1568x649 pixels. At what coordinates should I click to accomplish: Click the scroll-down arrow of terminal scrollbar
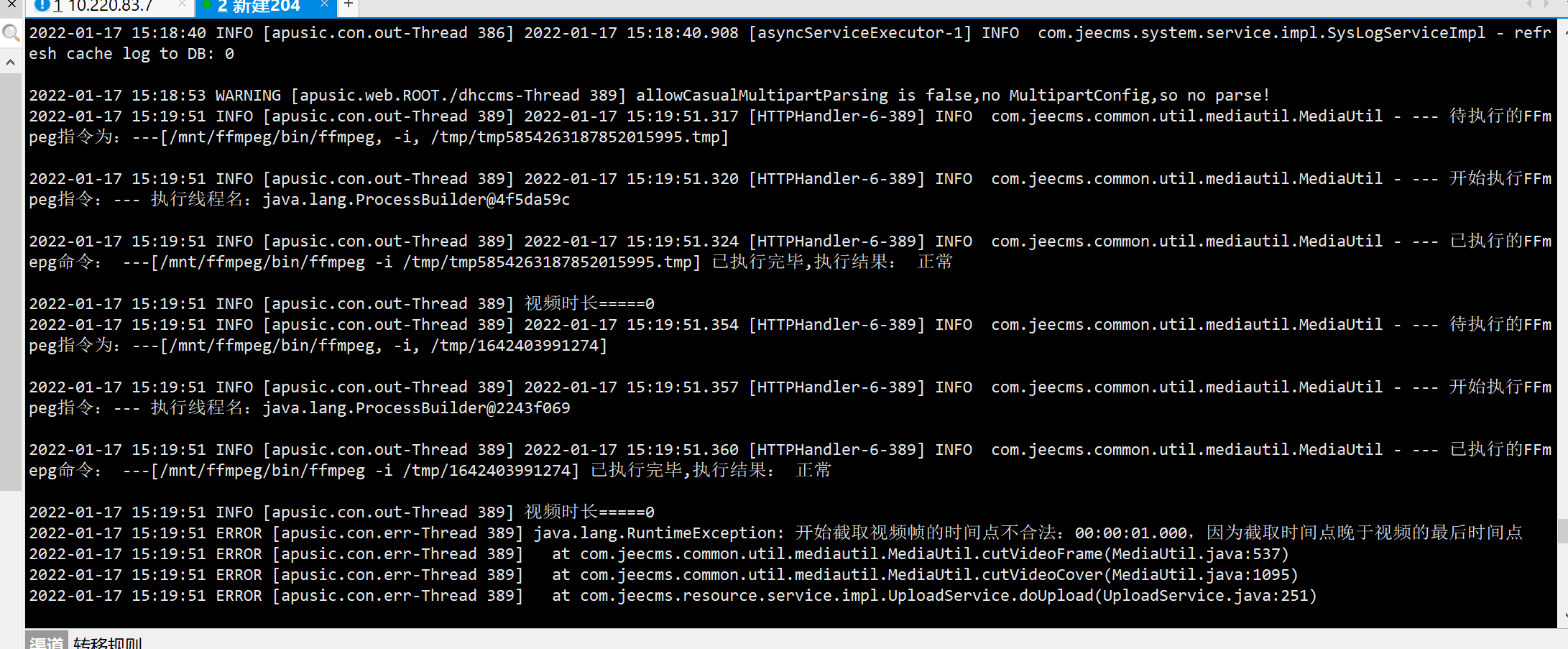pyautogui.click(x=1564, y=616)
